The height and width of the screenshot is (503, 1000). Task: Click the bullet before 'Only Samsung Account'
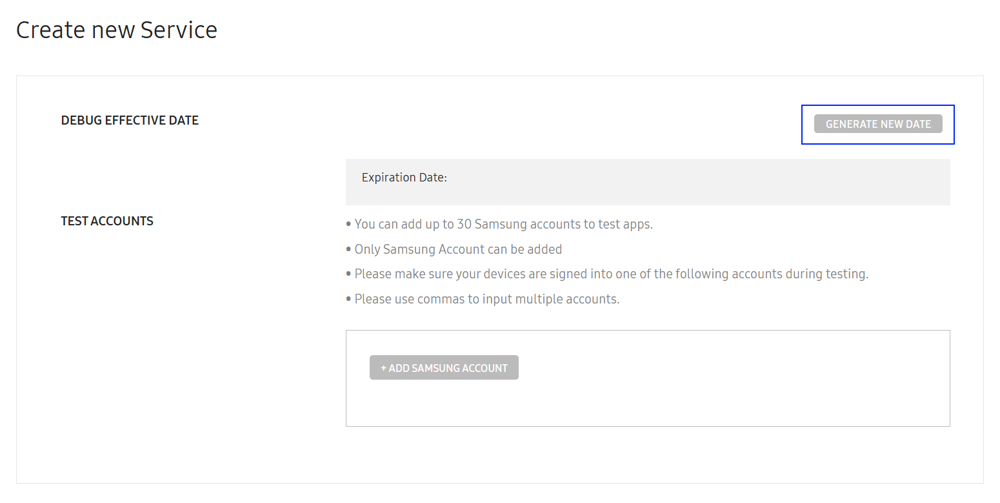(348, 249)
